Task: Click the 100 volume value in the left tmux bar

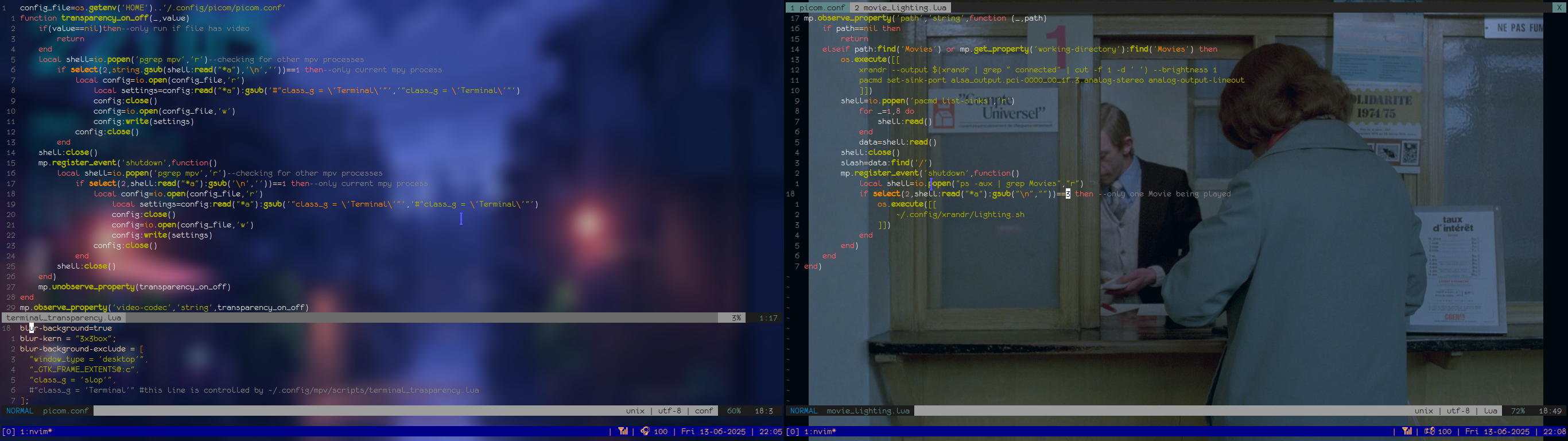Action: 661,431
